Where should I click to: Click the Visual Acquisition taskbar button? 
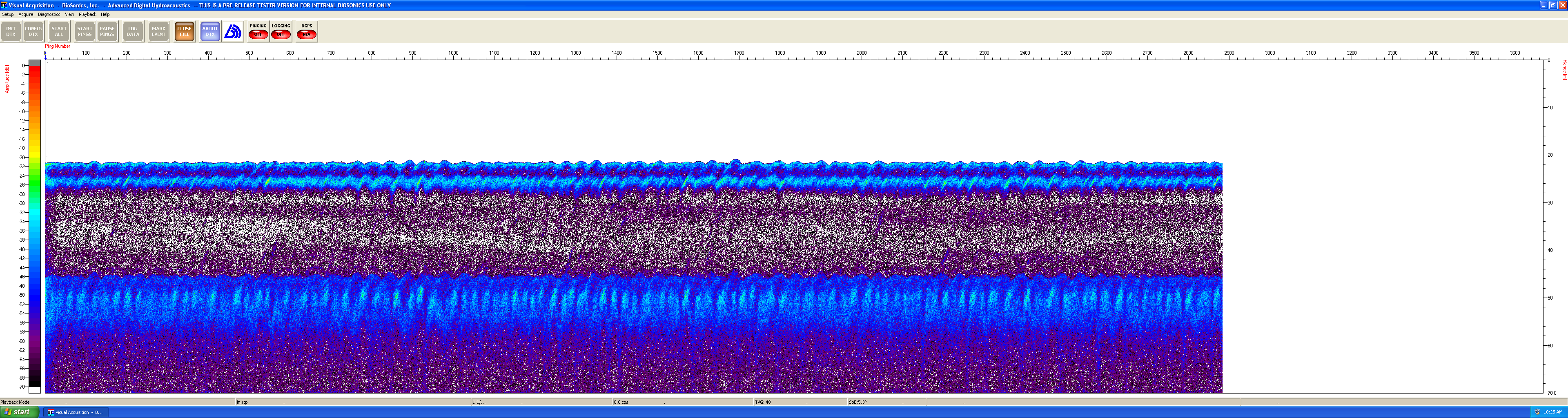76,412
